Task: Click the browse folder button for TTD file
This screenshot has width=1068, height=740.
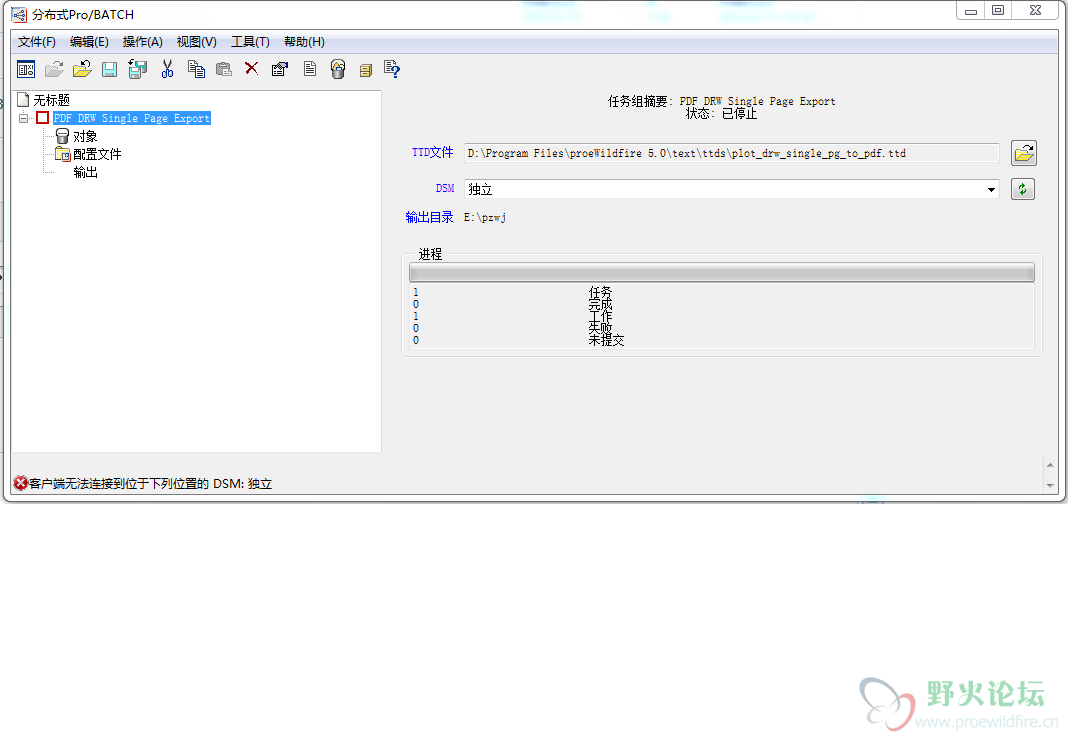Action: (x=1024, y=153)
